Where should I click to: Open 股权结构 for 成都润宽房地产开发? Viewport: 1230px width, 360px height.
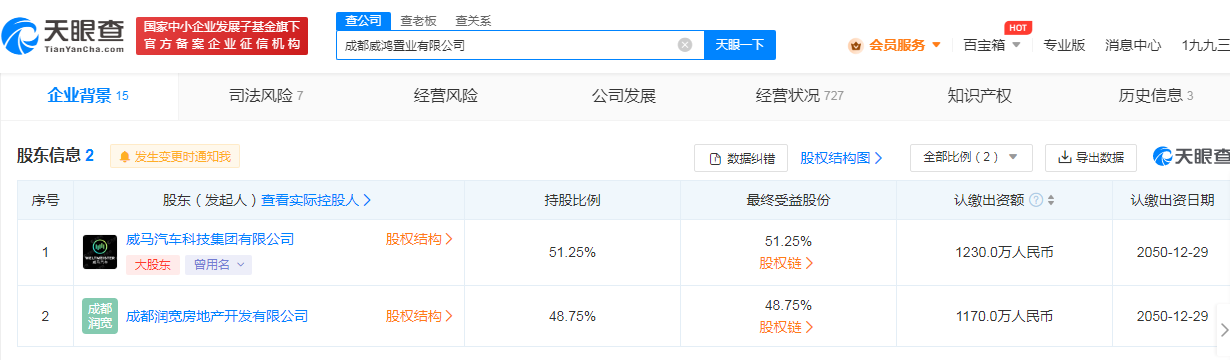419,316
